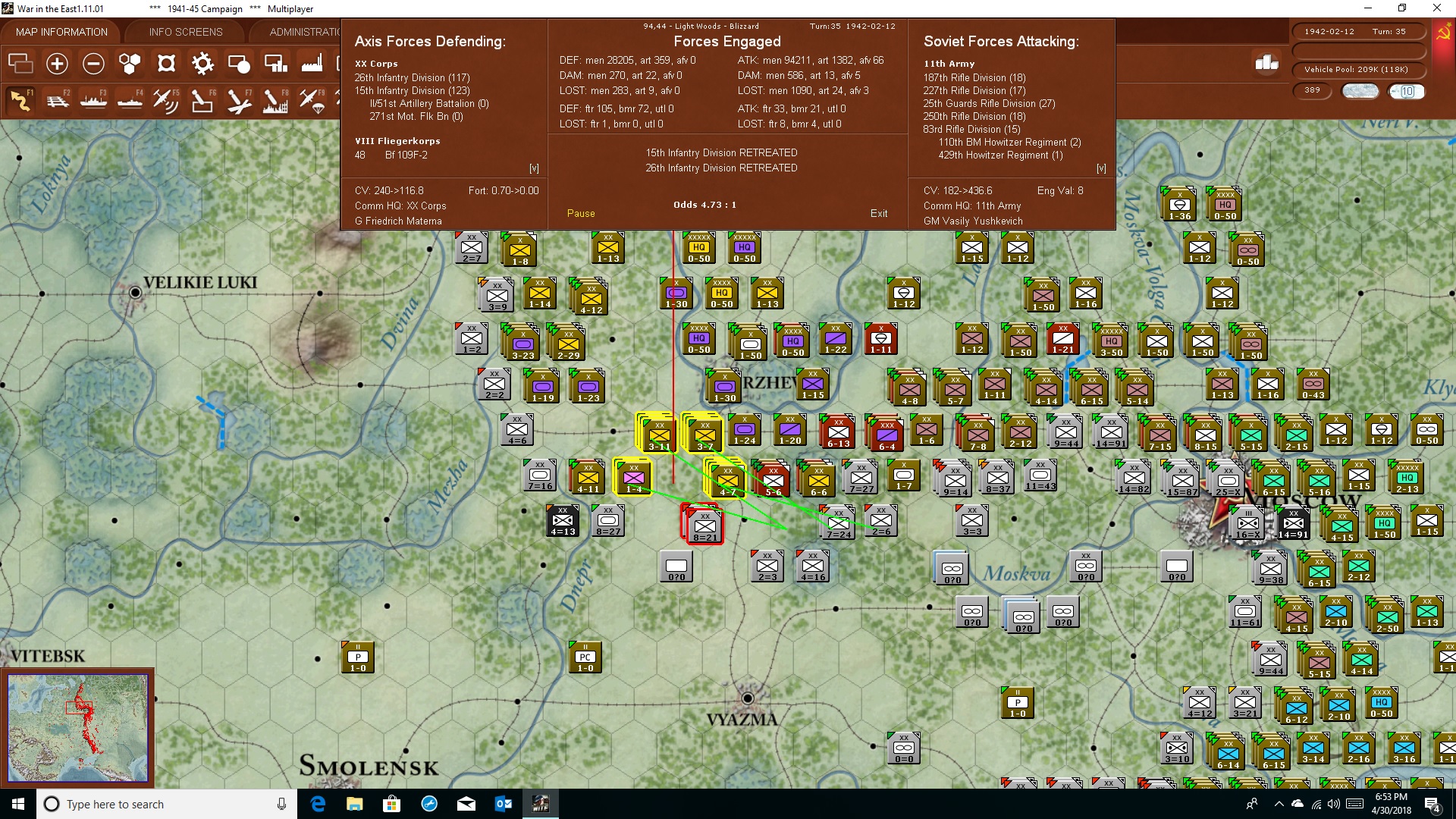1456x819 pixels.
Task: Select the yellow-highlighted 3-11 unit counter
Action: point(659,434)
